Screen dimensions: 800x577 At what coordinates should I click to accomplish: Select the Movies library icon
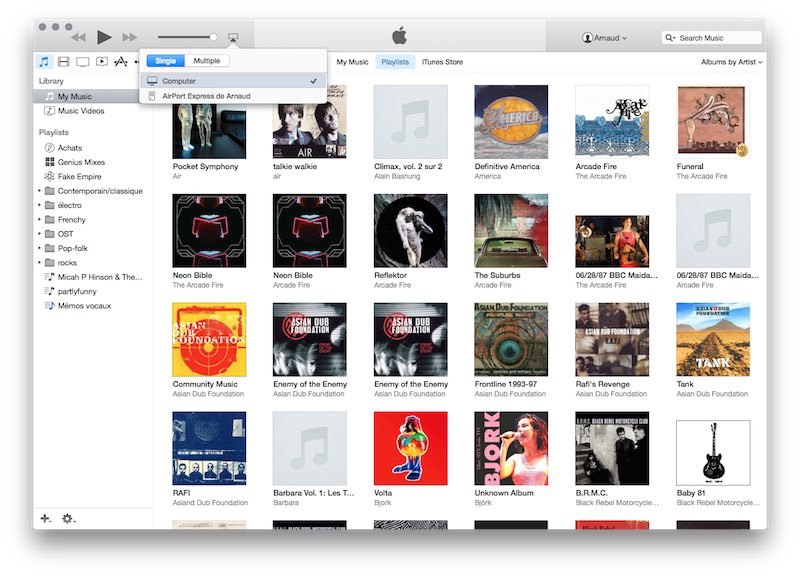pos(64,62)
